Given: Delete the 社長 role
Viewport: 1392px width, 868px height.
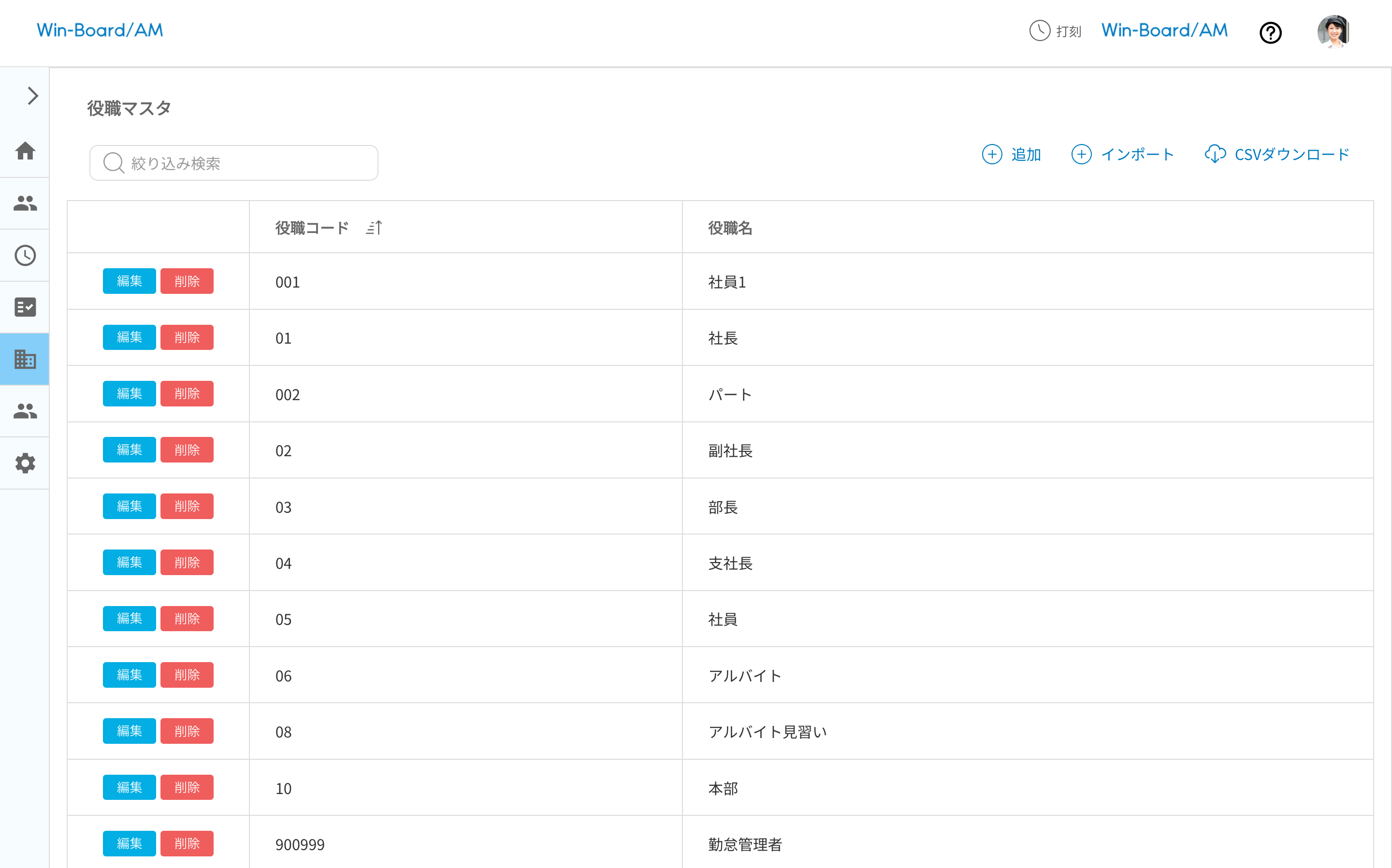Looking at the screenshot, I should (187, 337).
